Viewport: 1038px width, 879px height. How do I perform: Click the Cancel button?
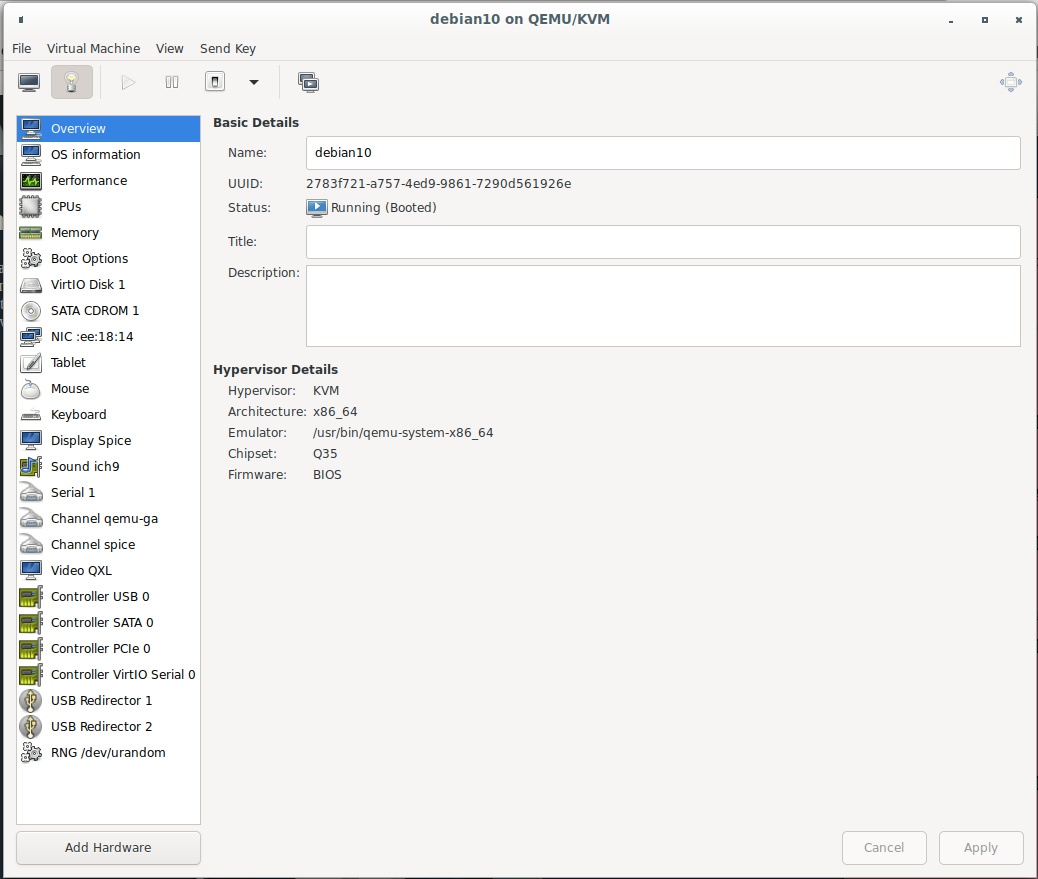(884, 848)
